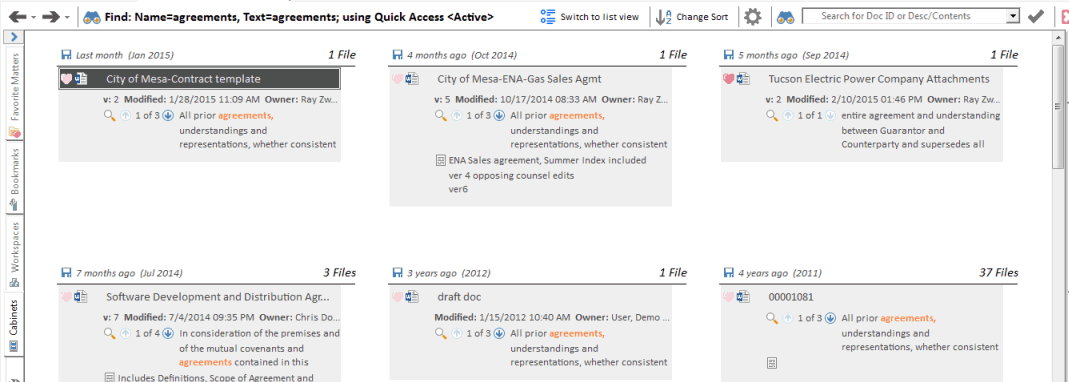Click the Word document icon of 00001081
This screenshot has width=1069, height=382.
743,297
